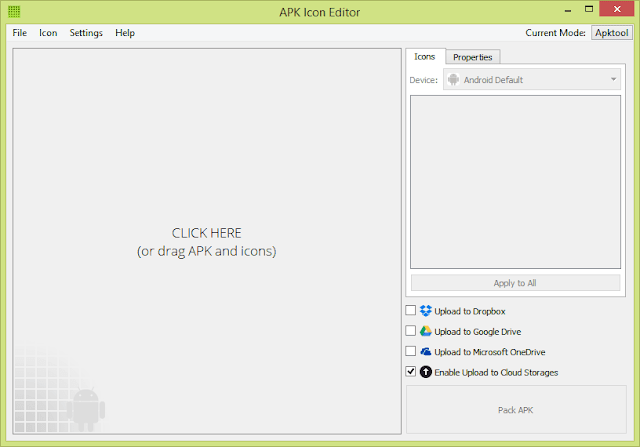Click the black upload arrow icon
640x447 pixels.
(426, 372)
